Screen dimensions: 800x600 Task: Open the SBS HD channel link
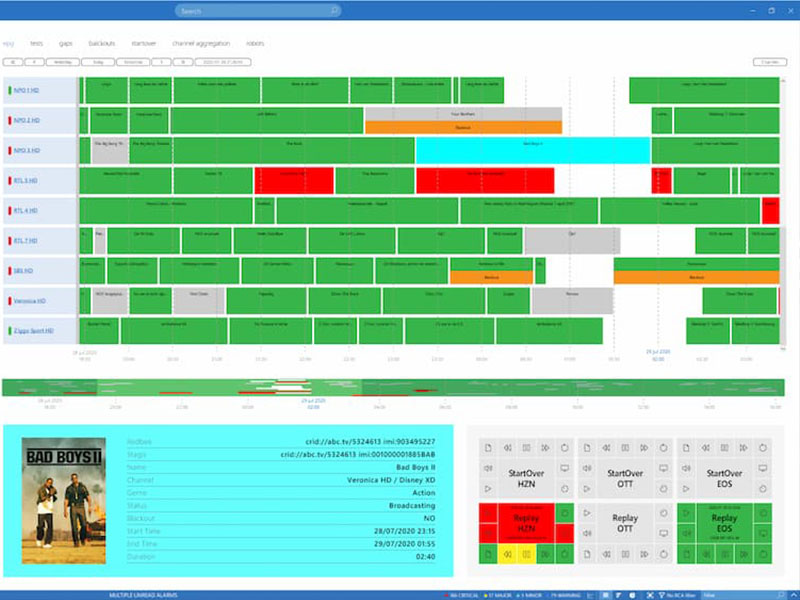click(23, 271)
